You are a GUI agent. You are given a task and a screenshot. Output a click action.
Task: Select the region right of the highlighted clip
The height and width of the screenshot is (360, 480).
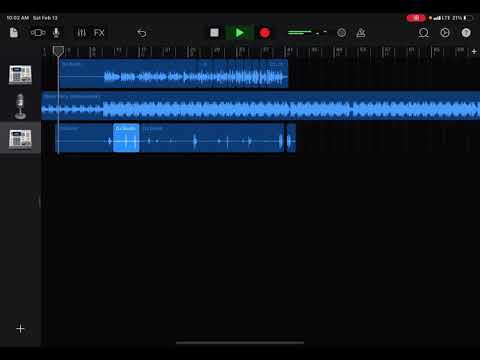click(212, 138)
